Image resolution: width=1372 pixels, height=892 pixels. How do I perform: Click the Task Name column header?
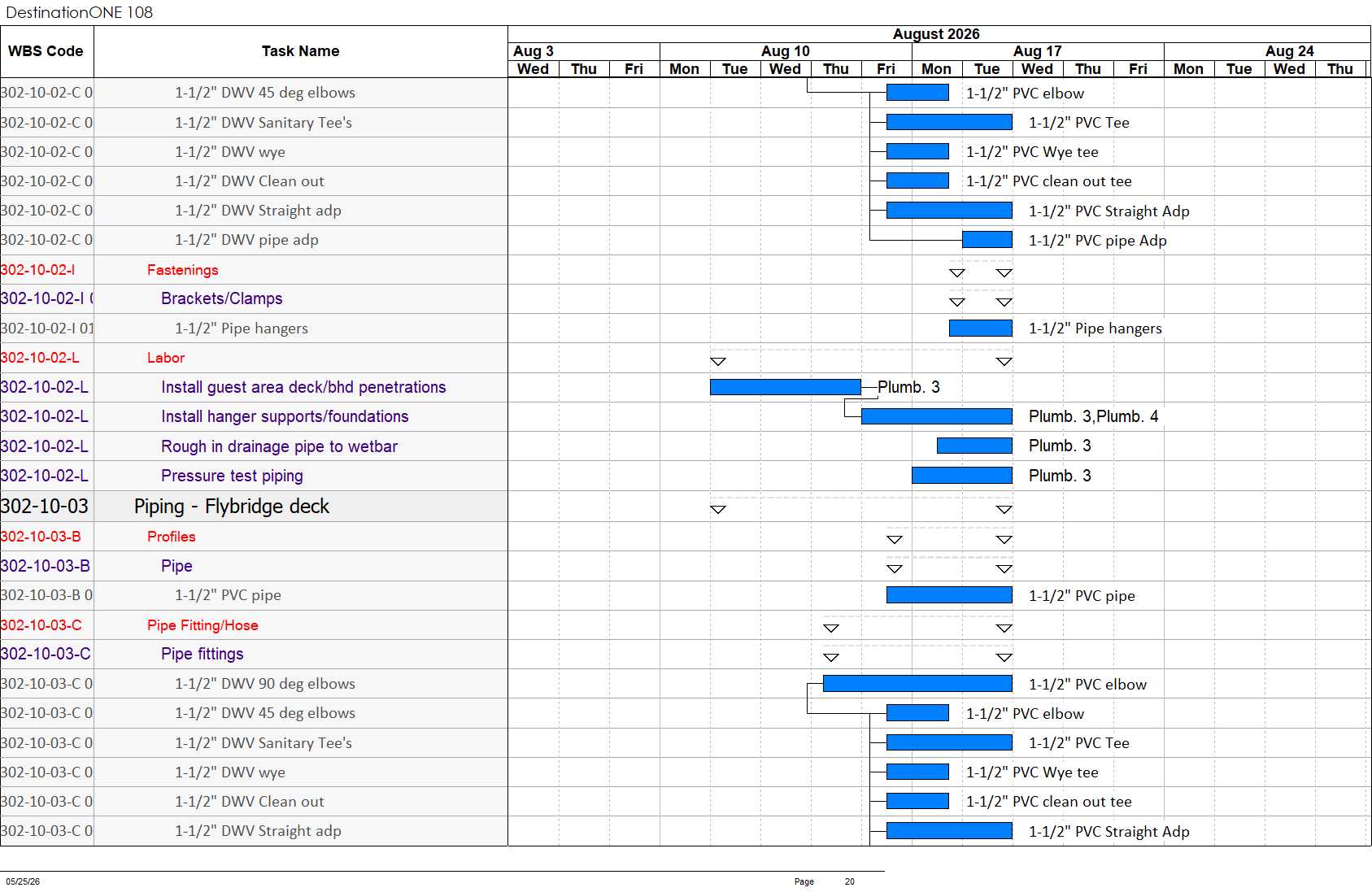point(301,51)
